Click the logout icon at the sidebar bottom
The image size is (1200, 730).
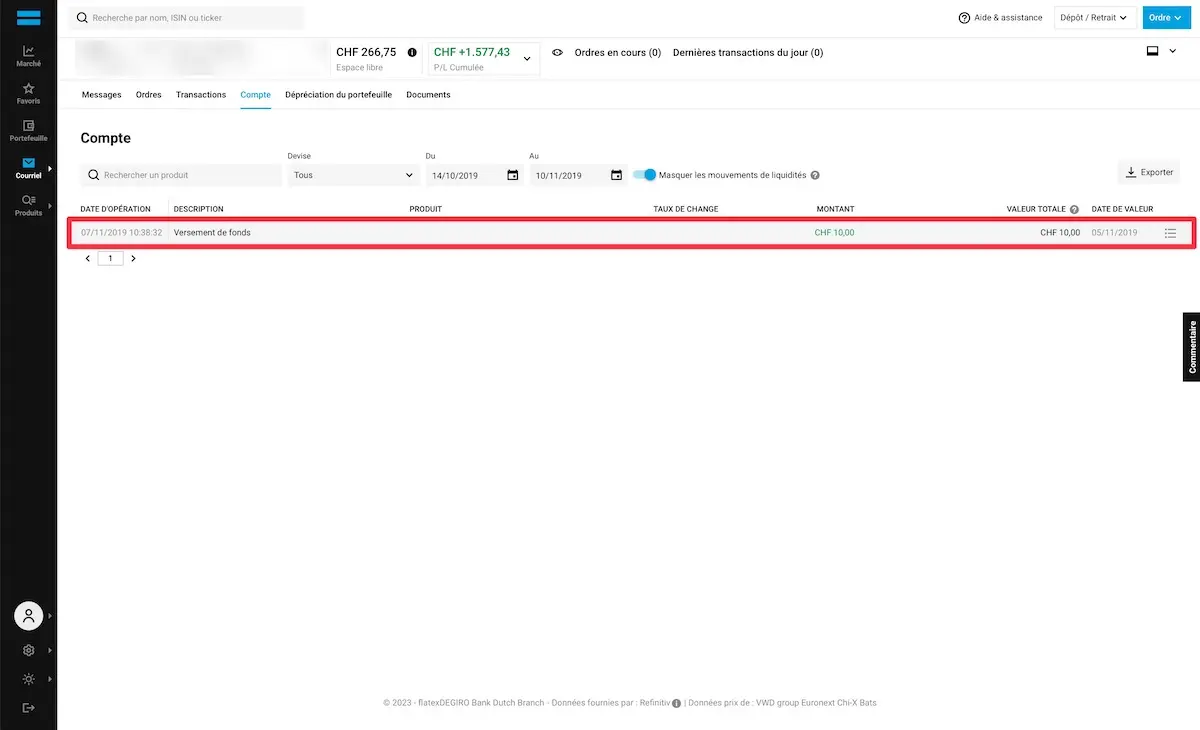click(x=28, y=706)
